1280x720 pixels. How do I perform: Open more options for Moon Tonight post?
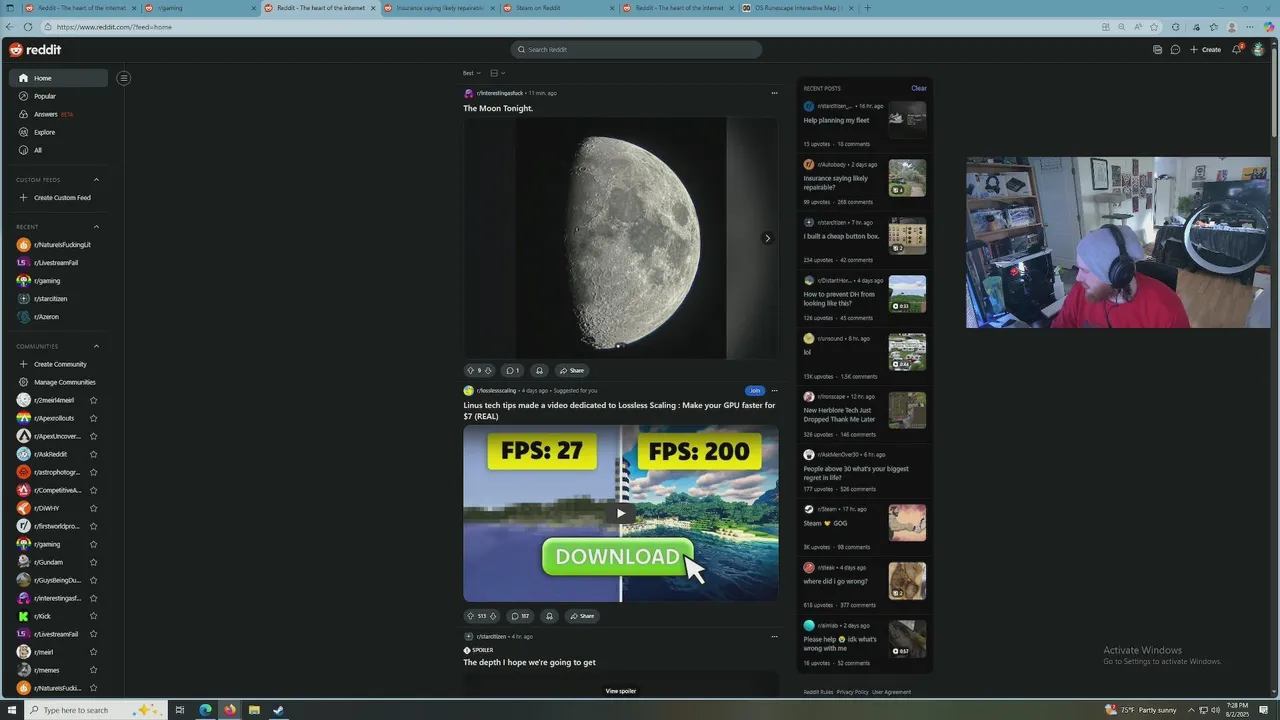point(774,93)
